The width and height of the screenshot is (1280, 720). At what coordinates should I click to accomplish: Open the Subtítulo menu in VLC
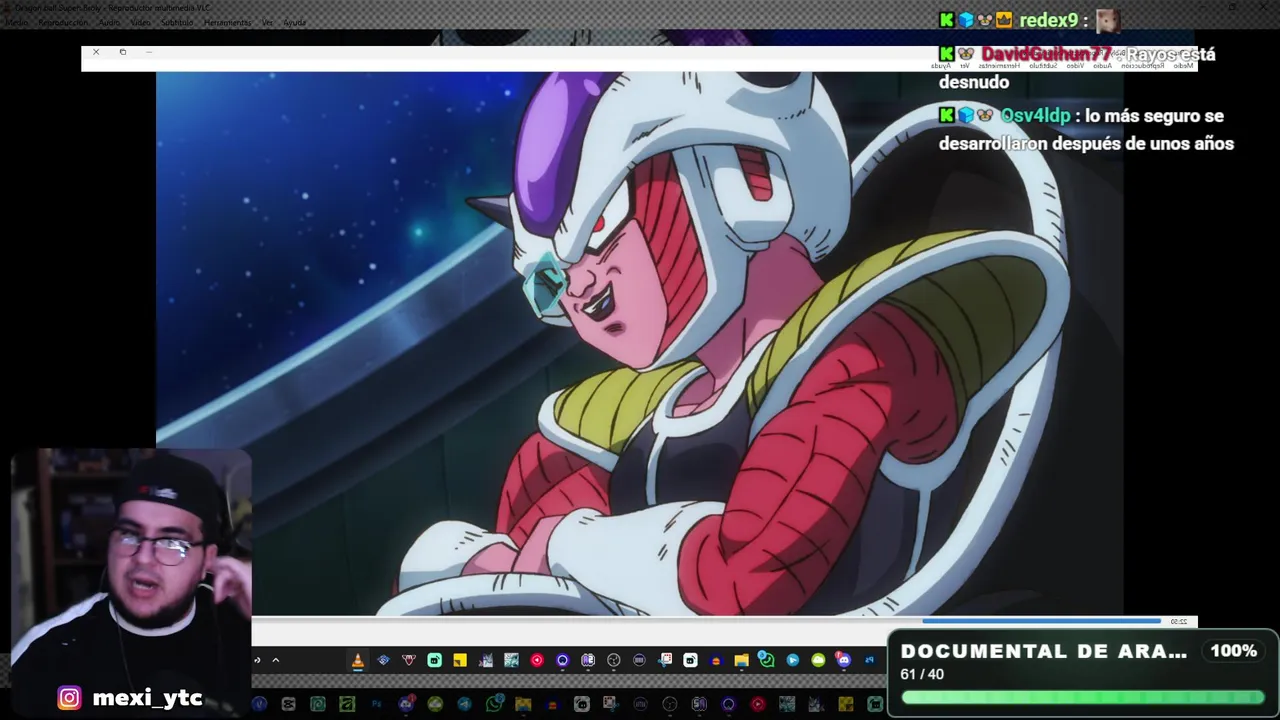point(177,22)
